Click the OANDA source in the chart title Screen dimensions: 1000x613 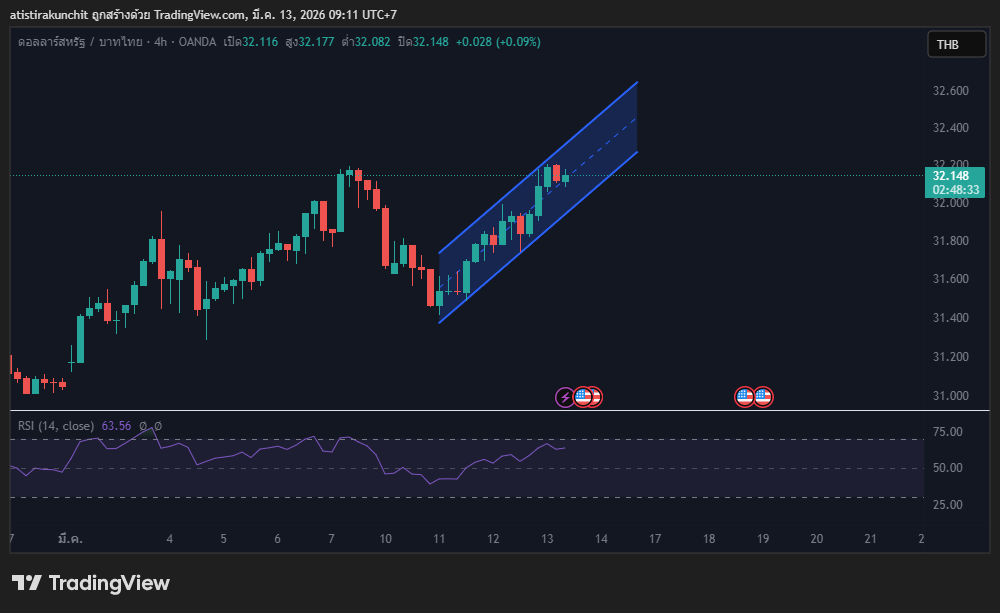[x=195, y=42]
